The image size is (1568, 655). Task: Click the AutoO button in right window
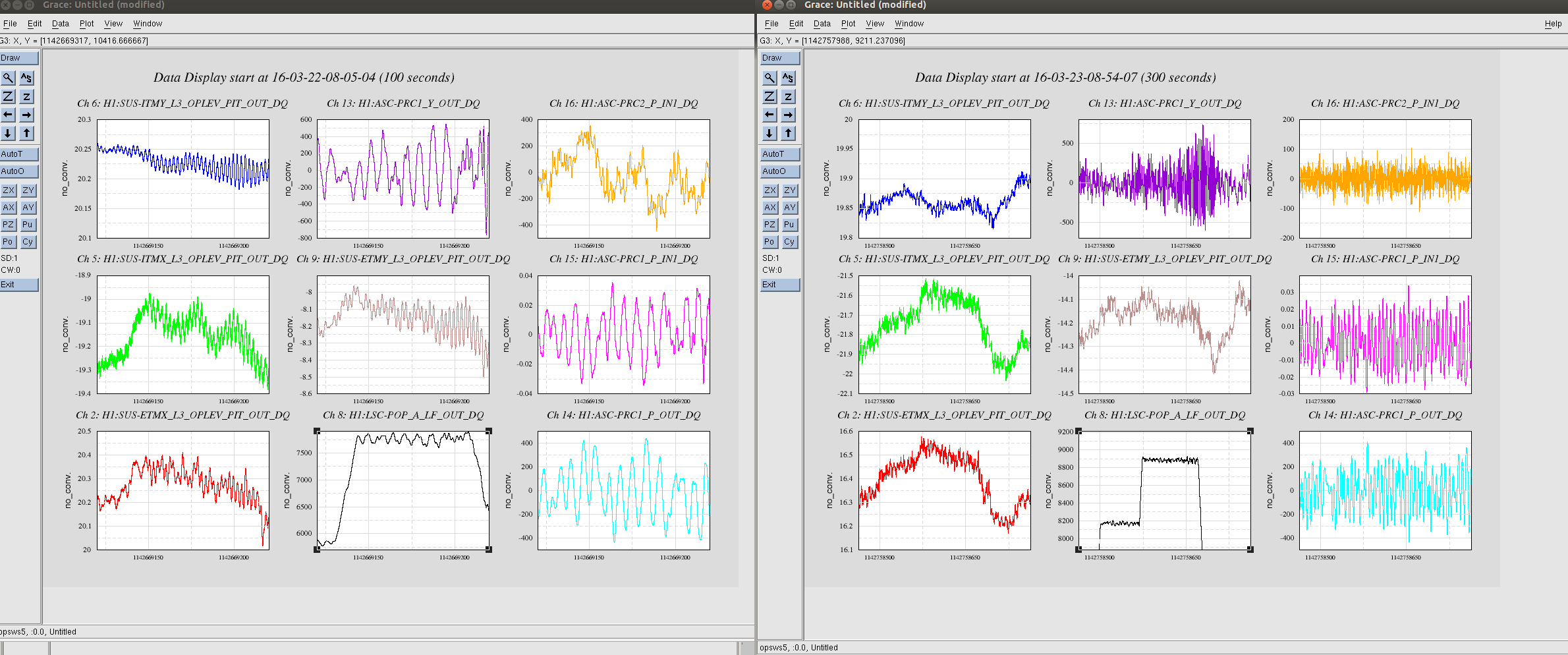point(781,171)
